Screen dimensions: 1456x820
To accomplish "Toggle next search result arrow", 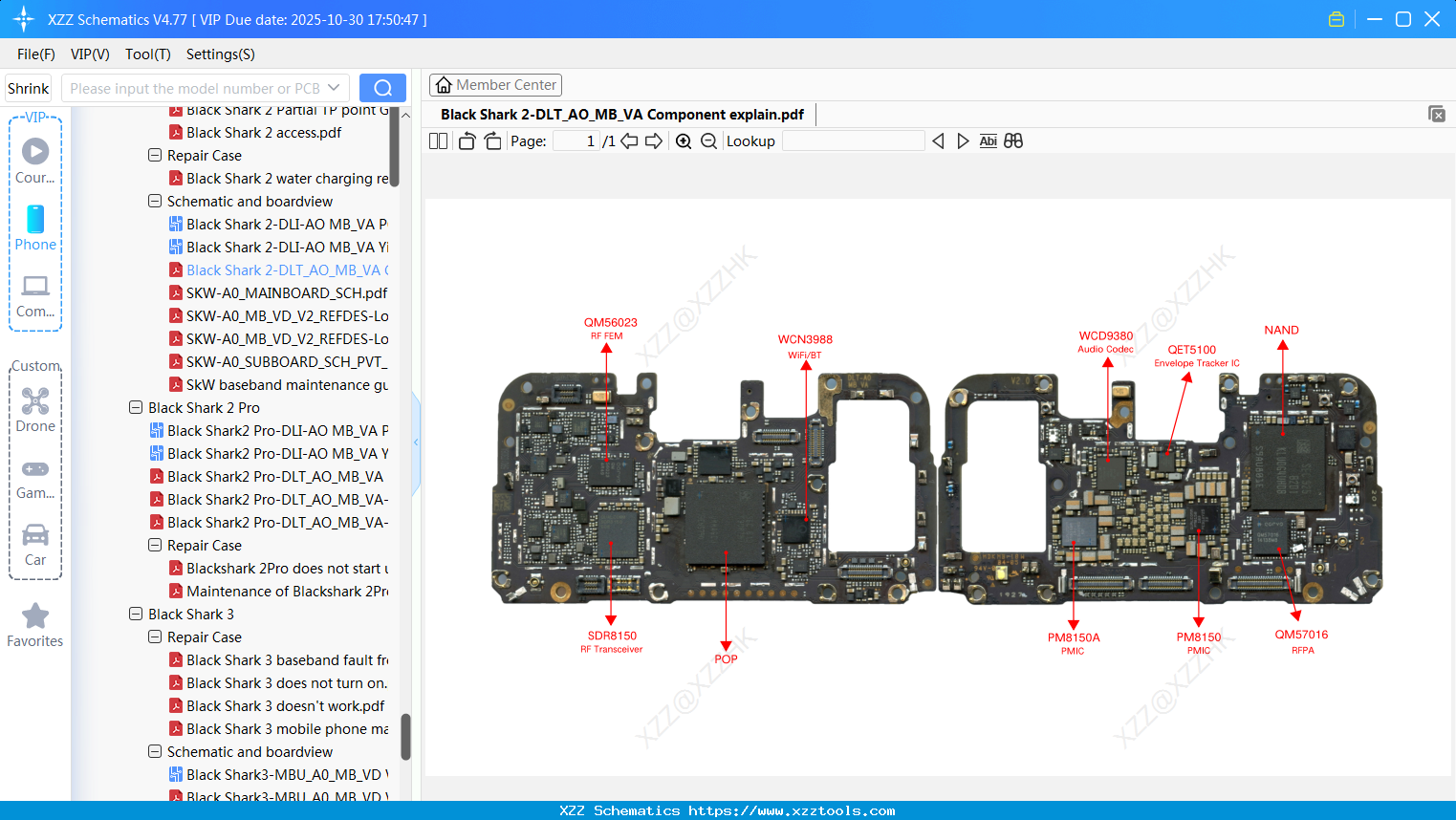I will (x=963, y=140).
